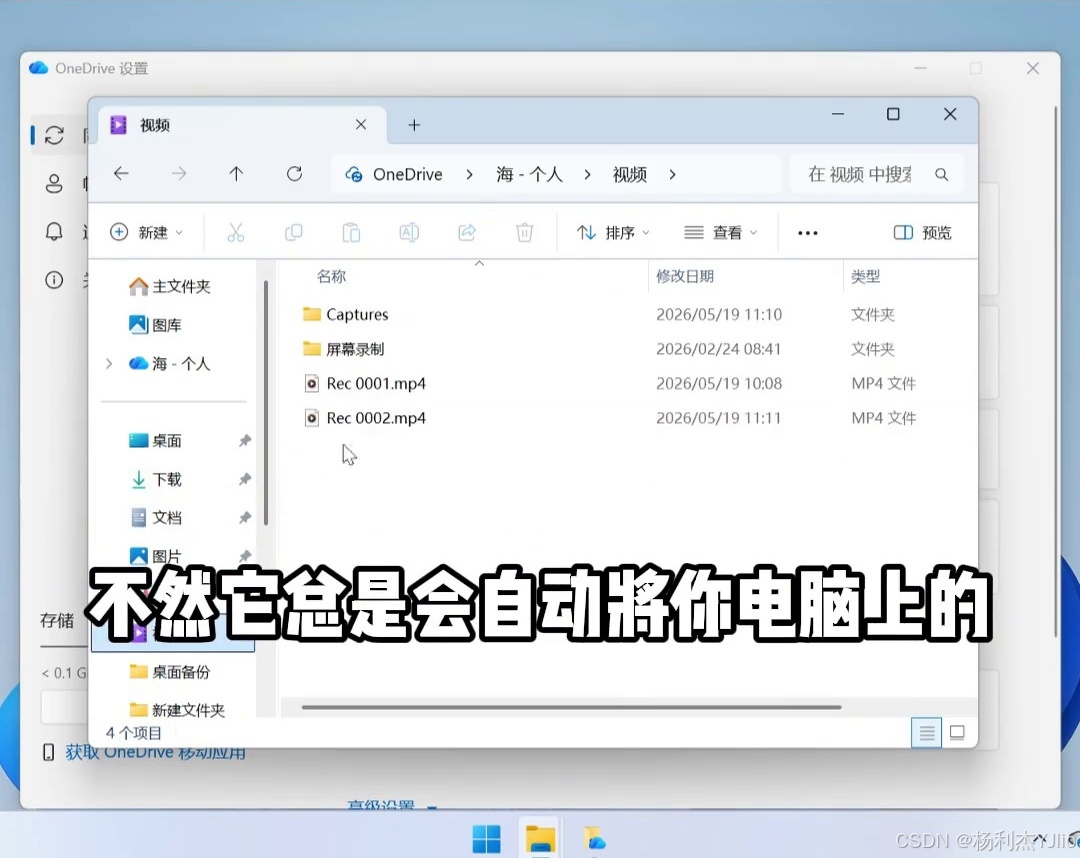Click the navigation pane vertical scrollbar

pyautogui.click(x=266, y=404)
